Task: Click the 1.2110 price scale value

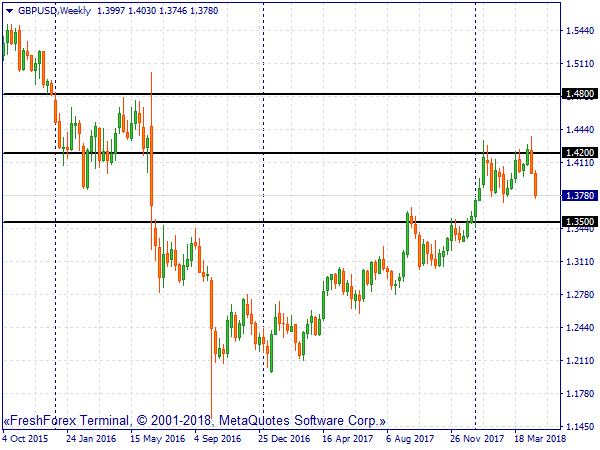Action: [580, 360]
